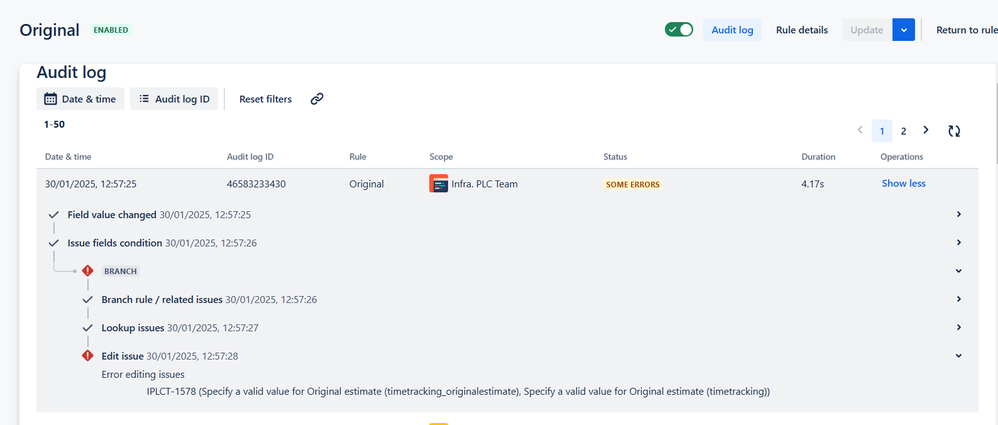Open the Date & time filter
Screen dimensions: 998x425
click(80, 99)
